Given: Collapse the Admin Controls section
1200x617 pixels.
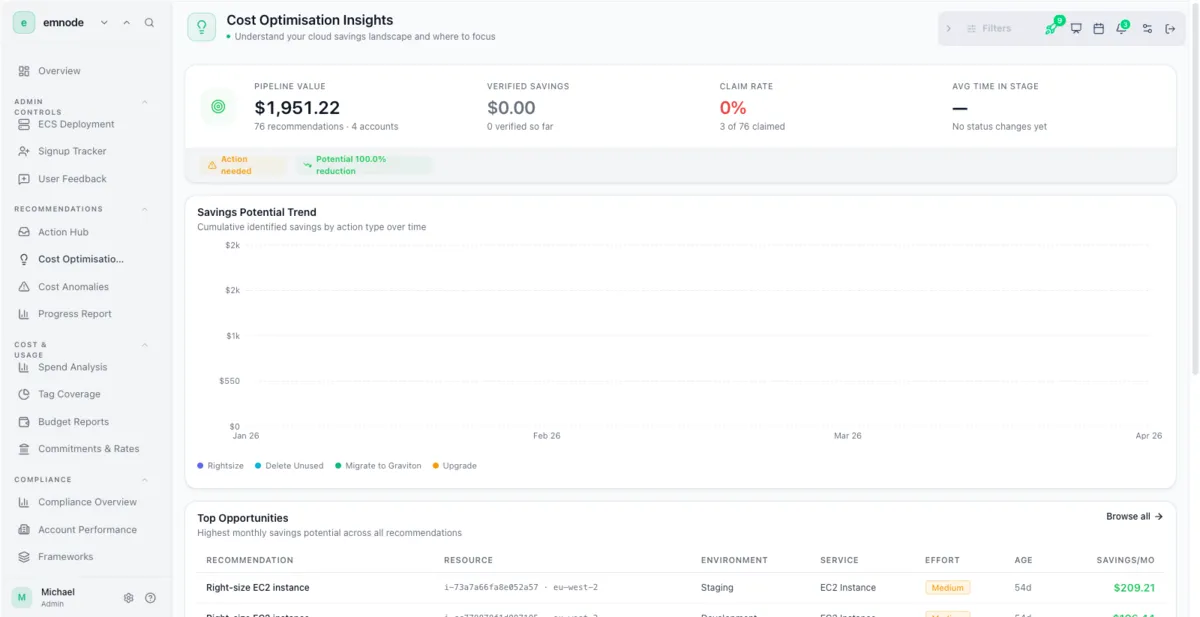Looking at the screenshot, I should (x=144, y=102).
